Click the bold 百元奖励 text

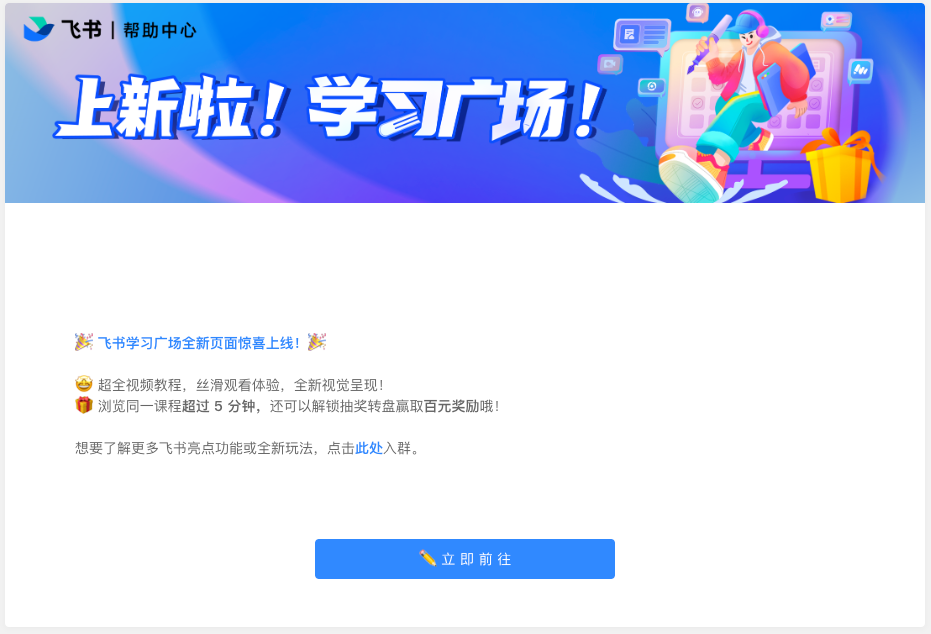[451, 406]
